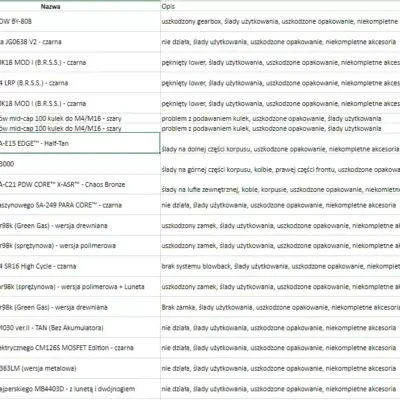
Task: Click the SA-249 PARA CORE - czarna cell
Action: tap(80, 205)
